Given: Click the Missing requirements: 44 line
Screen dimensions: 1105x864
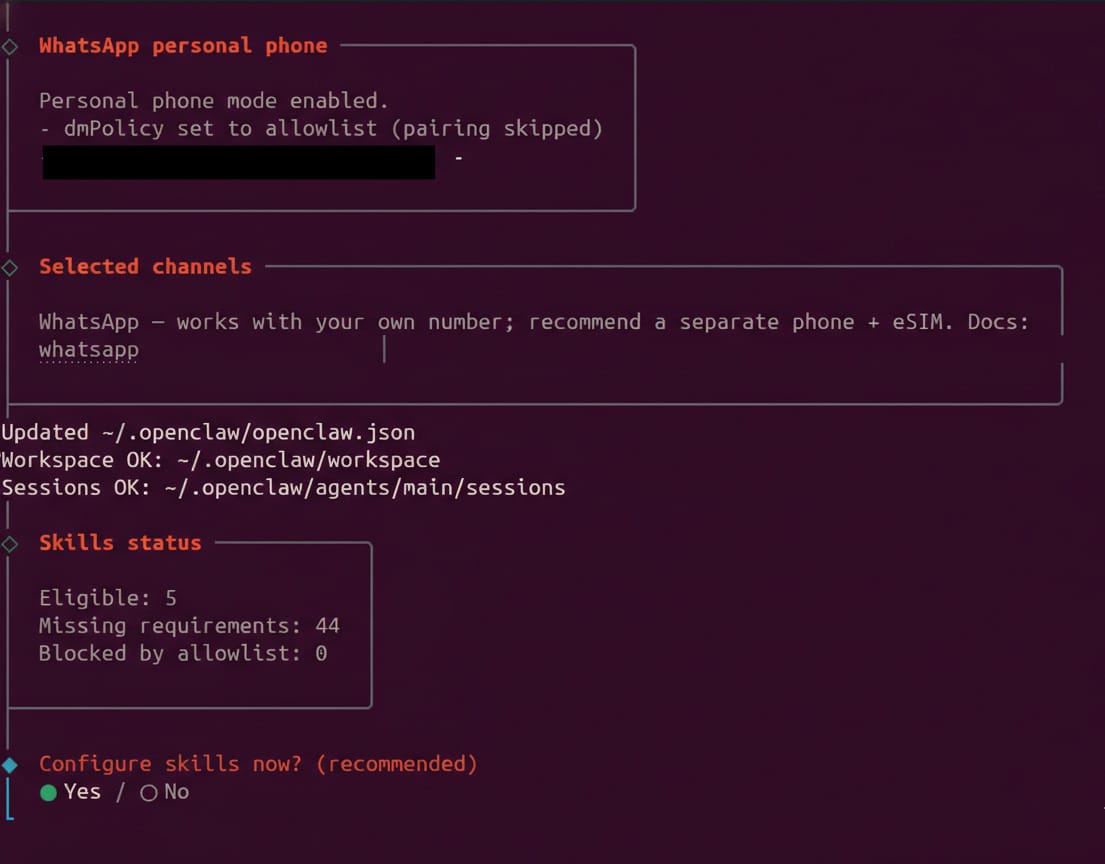Looking at the screenshot, I should click(189, 626).
